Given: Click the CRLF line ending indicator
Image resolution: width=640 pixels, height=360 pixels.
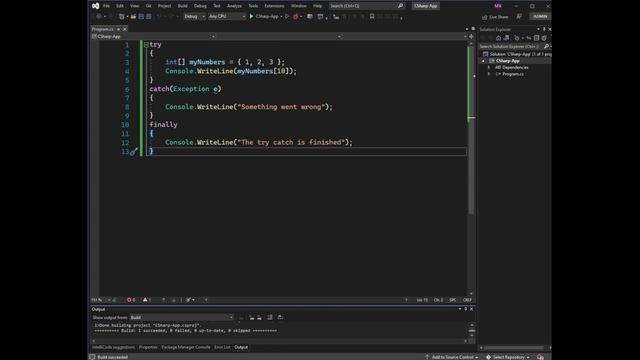Looking at the screenshot, I should (467, 300).
